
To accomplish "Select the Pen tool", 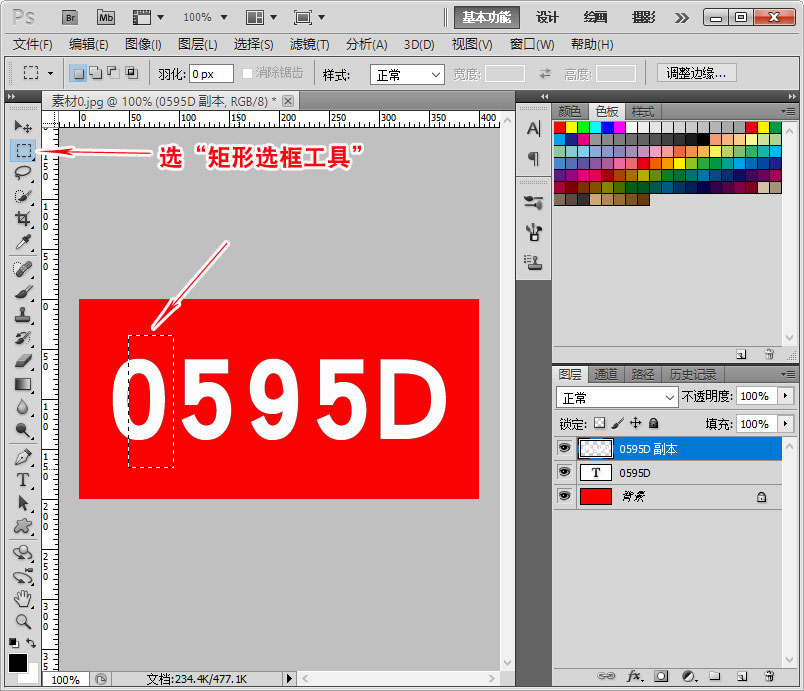I will pos(23,457).
